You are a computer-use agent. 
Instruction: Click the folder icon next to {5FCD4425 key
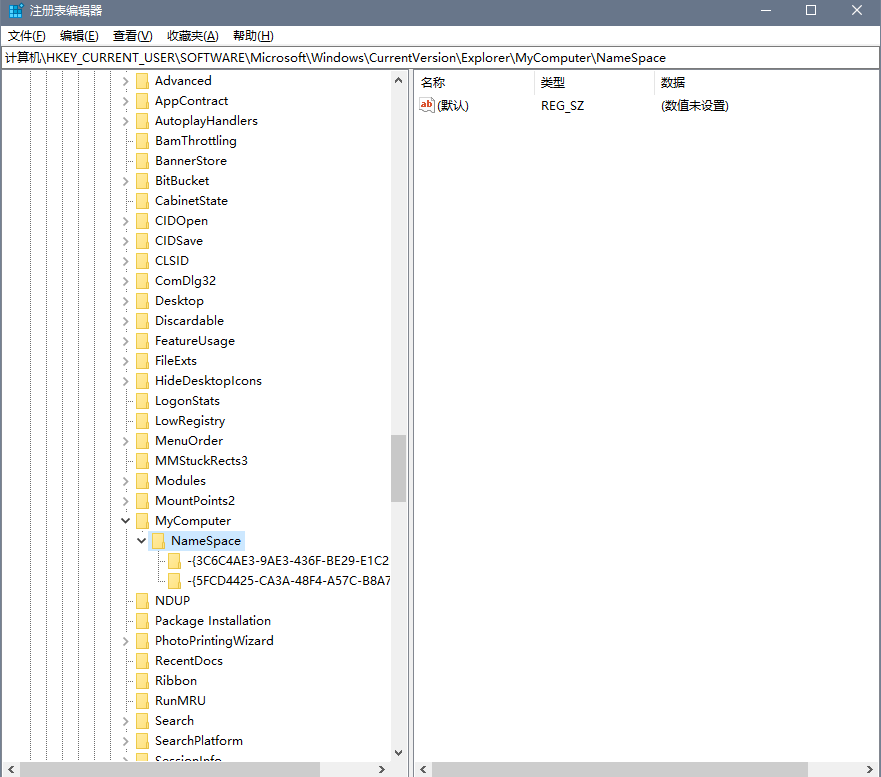(175, 581)
